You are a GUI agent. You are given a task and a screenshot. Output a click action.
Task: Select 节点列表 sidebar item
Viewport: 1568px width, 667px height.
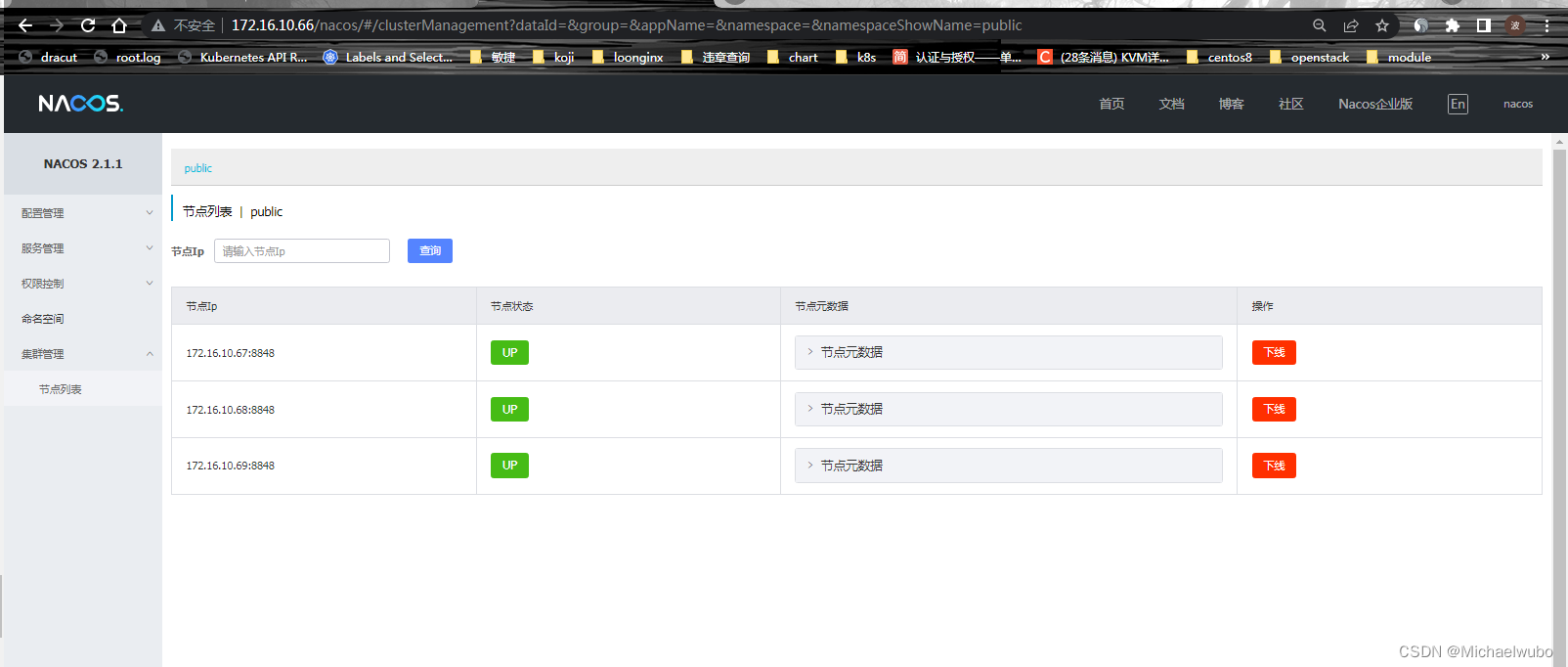[x=83, y=389]
